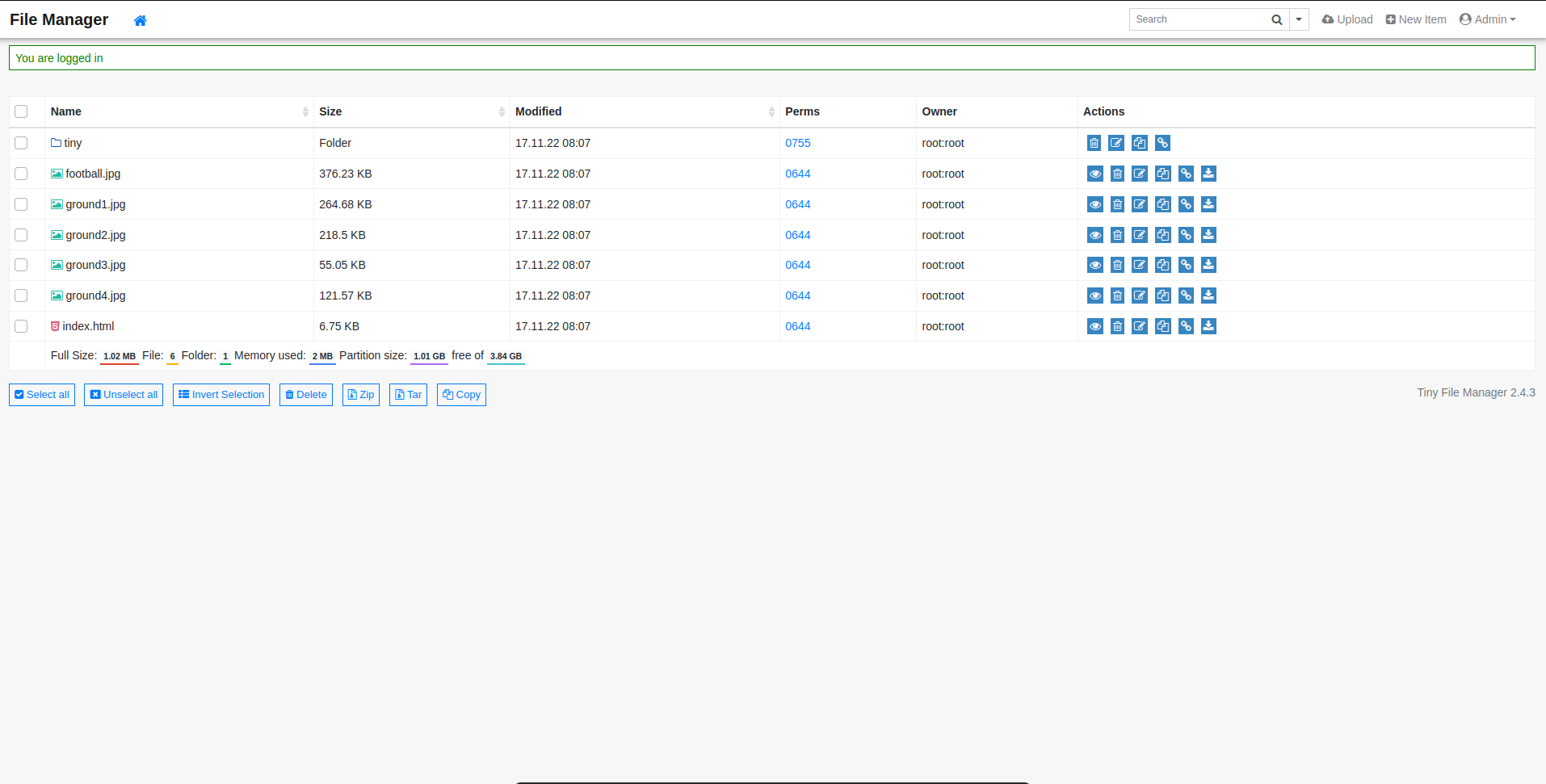Check the checkbox for index.html
The height and width of the screenshot is (784, 1546).
pos(21,326)
